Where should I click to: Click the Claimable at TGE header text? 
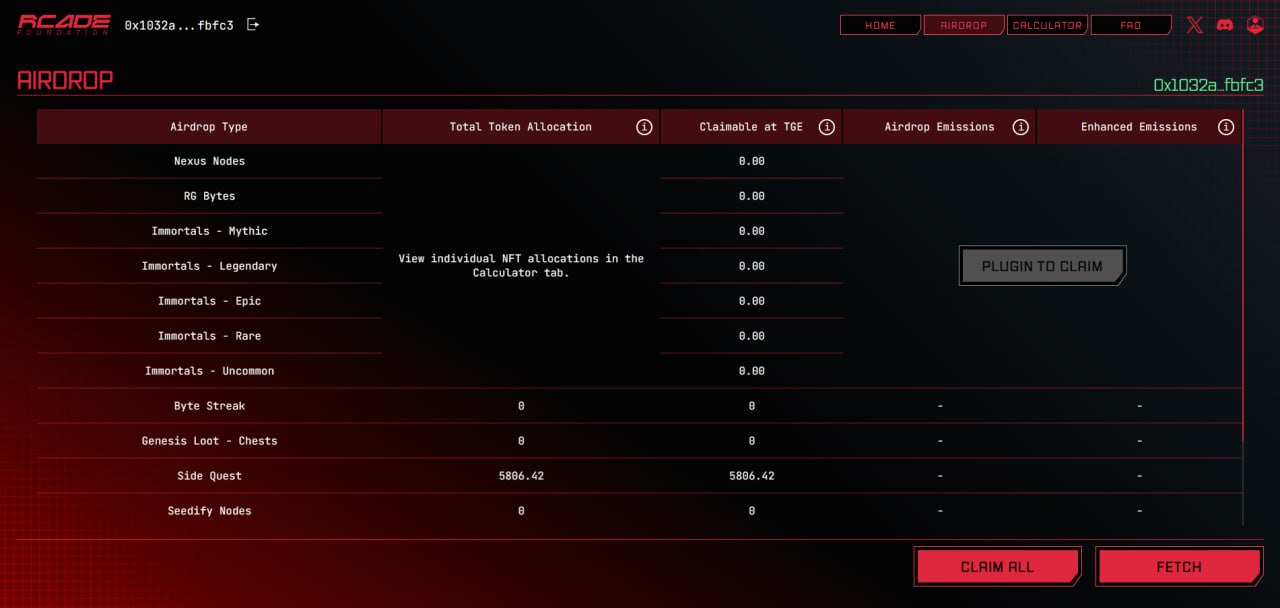pos(751,127)
